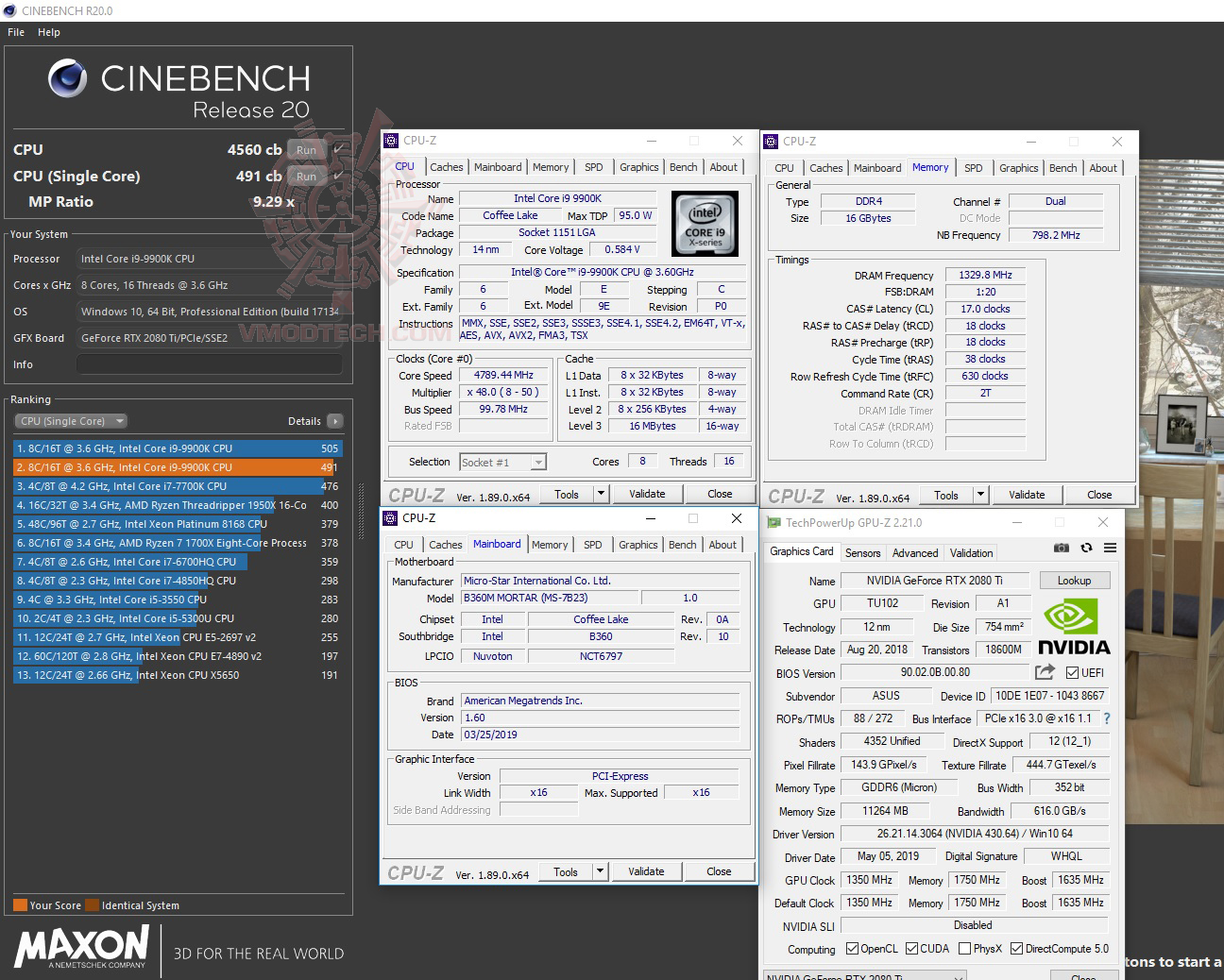Expand Tools dropdown arrow in CPU-Z Memory window
This screenshot has width=1224, height=980.
click(x=980, y=495)
